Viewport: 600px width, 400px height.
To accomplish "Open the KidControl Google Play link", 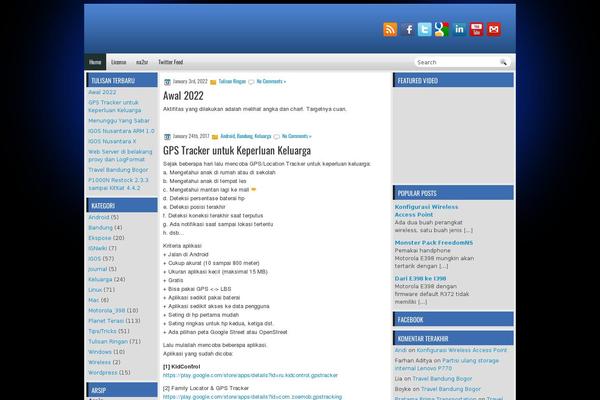I will 250,375.
